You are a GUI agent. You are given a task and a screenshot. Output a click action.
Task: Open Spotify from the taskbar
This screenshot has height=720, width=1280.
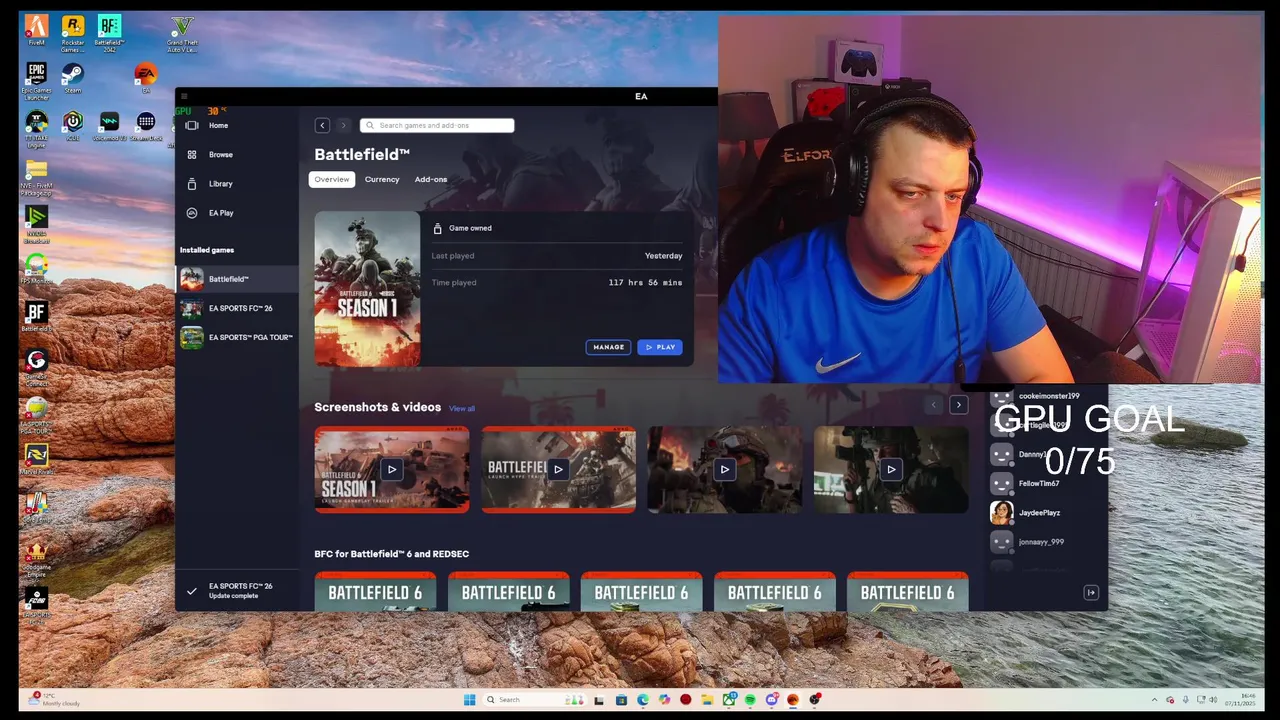[750, 700]
